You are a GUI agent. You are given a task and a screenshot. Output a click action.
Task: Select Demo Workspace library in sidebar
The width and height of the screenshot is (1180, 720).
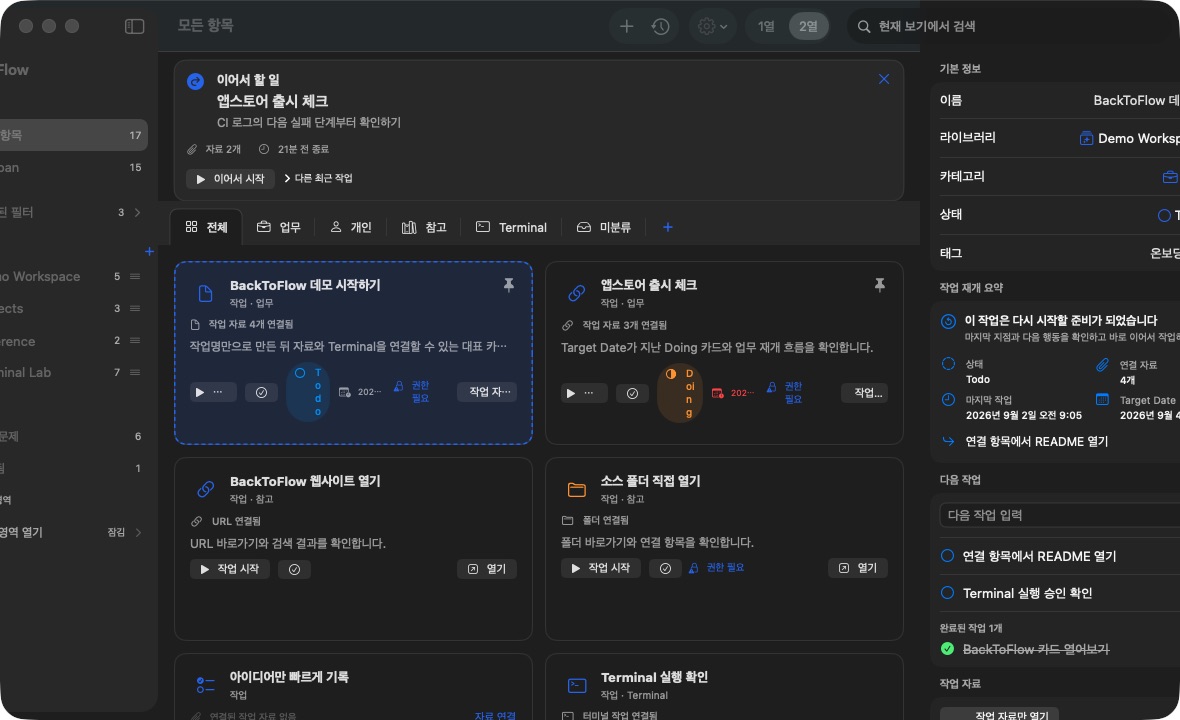(71, 277)
